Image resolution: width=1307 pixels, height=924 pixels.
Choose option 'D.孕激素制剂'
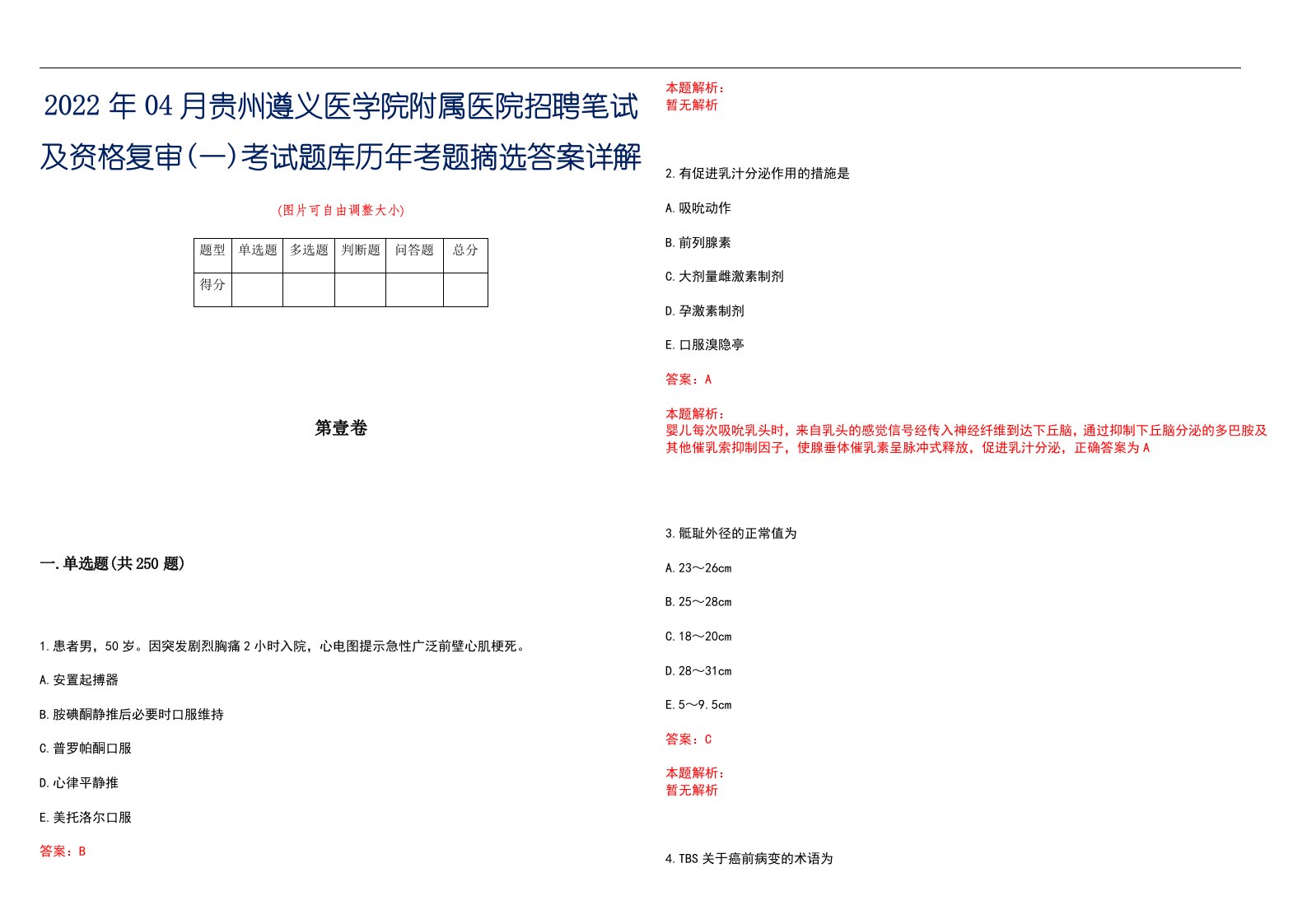pyautogui.click(x=705, y=311)
